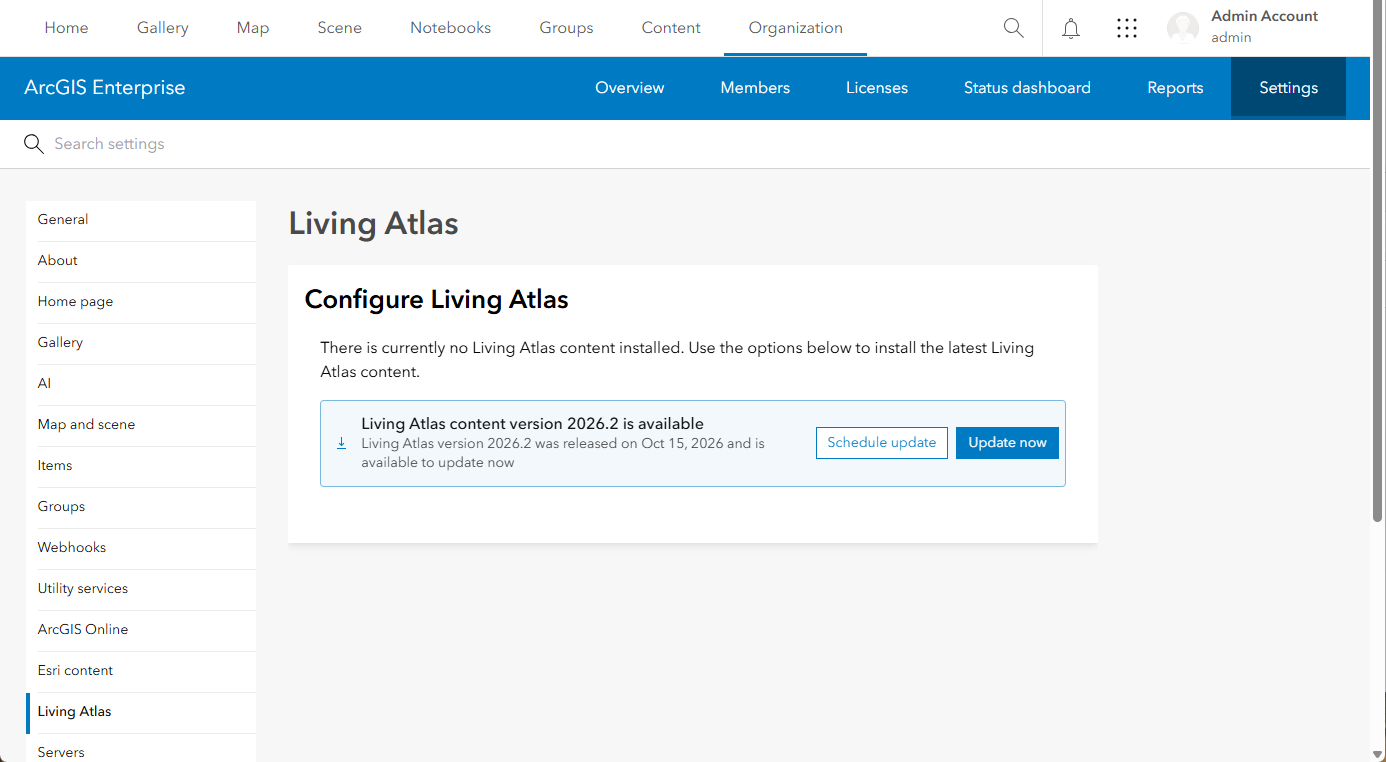
Task: Open the search magnifier icon in top bar
Action: 1013,28
